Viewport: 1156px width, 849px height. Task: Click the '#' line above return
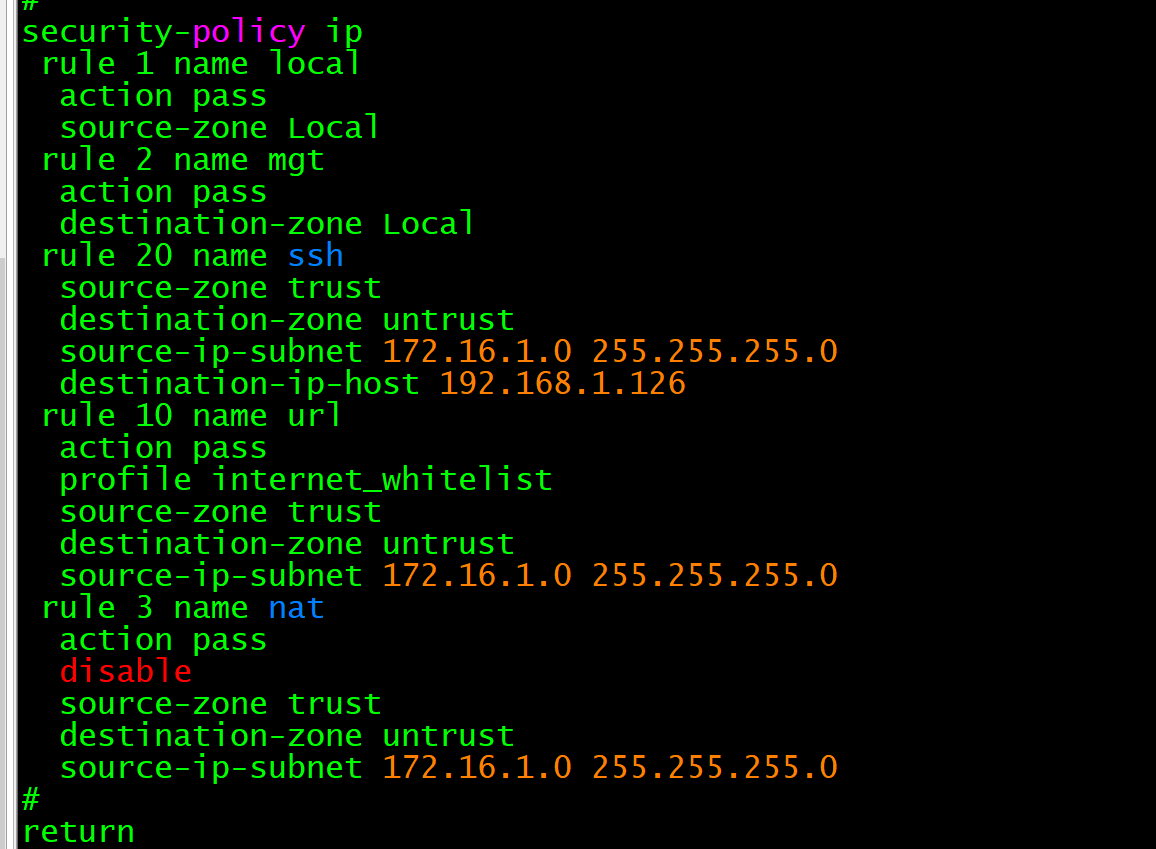[x=31, y=800]
